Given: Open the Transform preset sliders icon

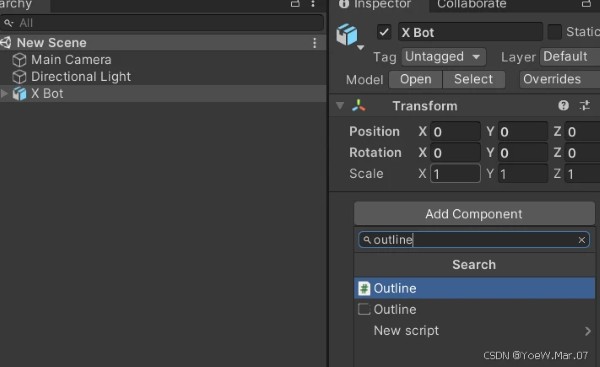Looking at the screenshot, I should click(585, 106).
